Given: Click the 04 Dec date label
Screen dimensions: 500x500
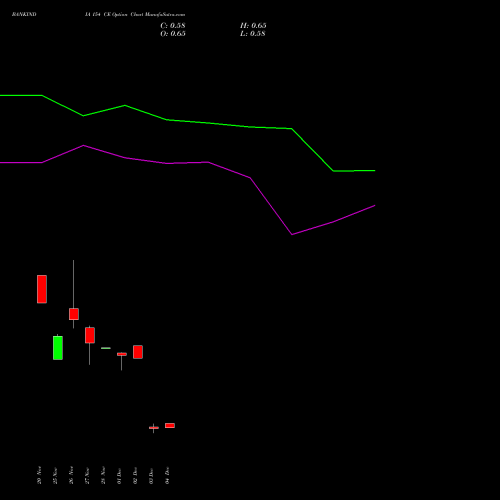Looking at the screenshot, I should click(x=167, y=475).
